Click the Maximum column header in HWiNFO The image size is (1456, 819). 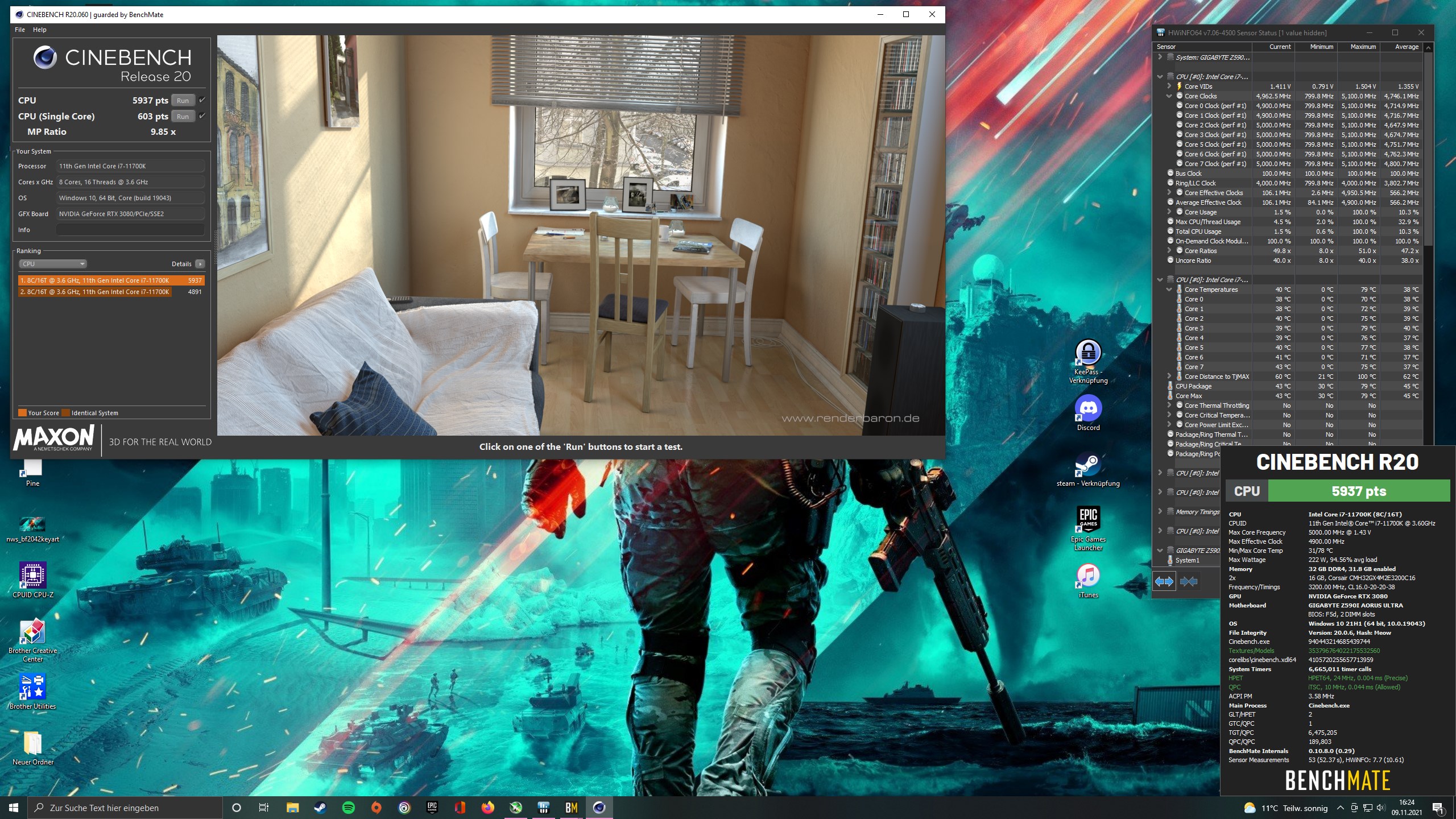click(1358, 47)
